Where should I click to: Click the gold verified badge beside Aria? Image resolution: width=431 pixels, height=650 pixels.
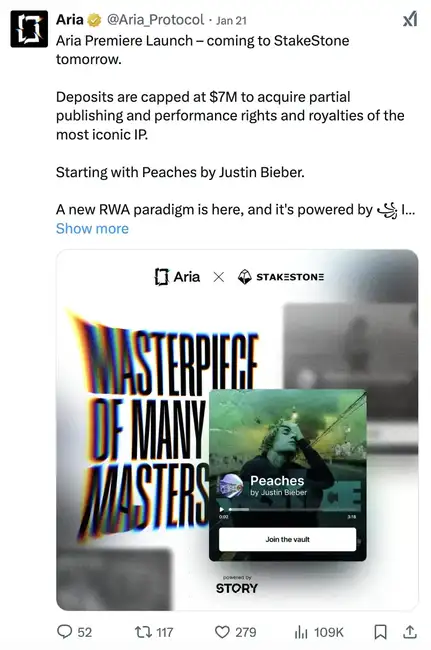[x=95, y=19]
